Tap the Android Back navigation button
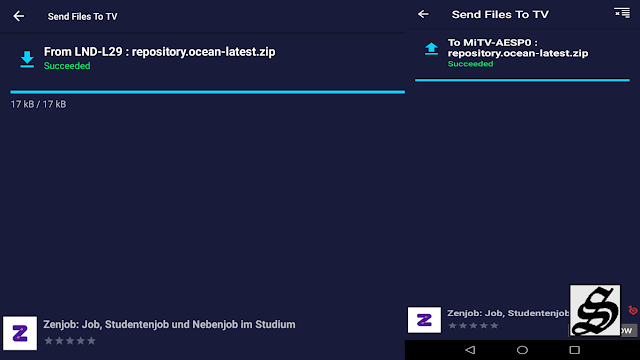640x360 pixels. 470,350
